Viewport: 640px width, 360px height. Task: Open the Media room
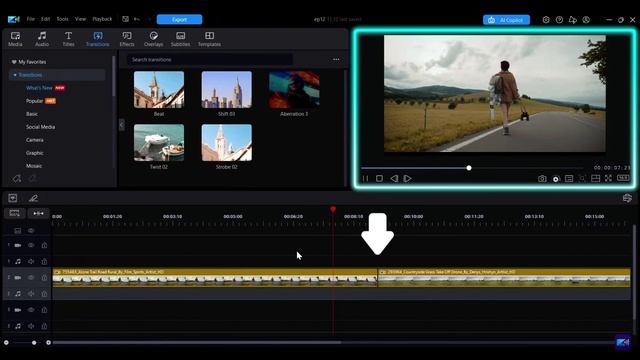click(x=15, y=39)
